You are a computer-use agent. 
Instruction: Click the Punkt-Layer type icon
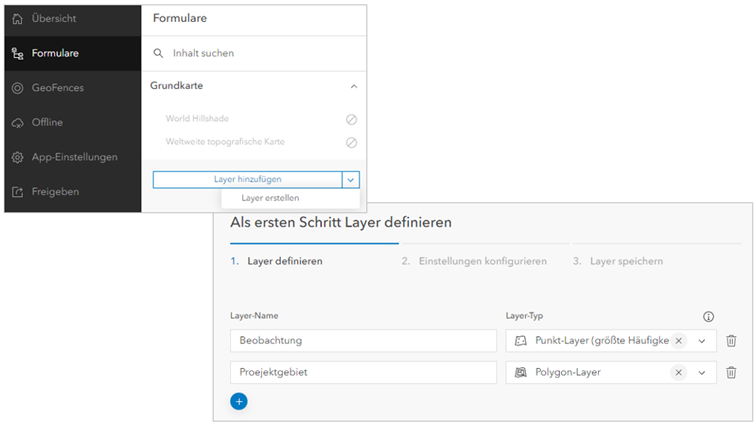(521, 341)
